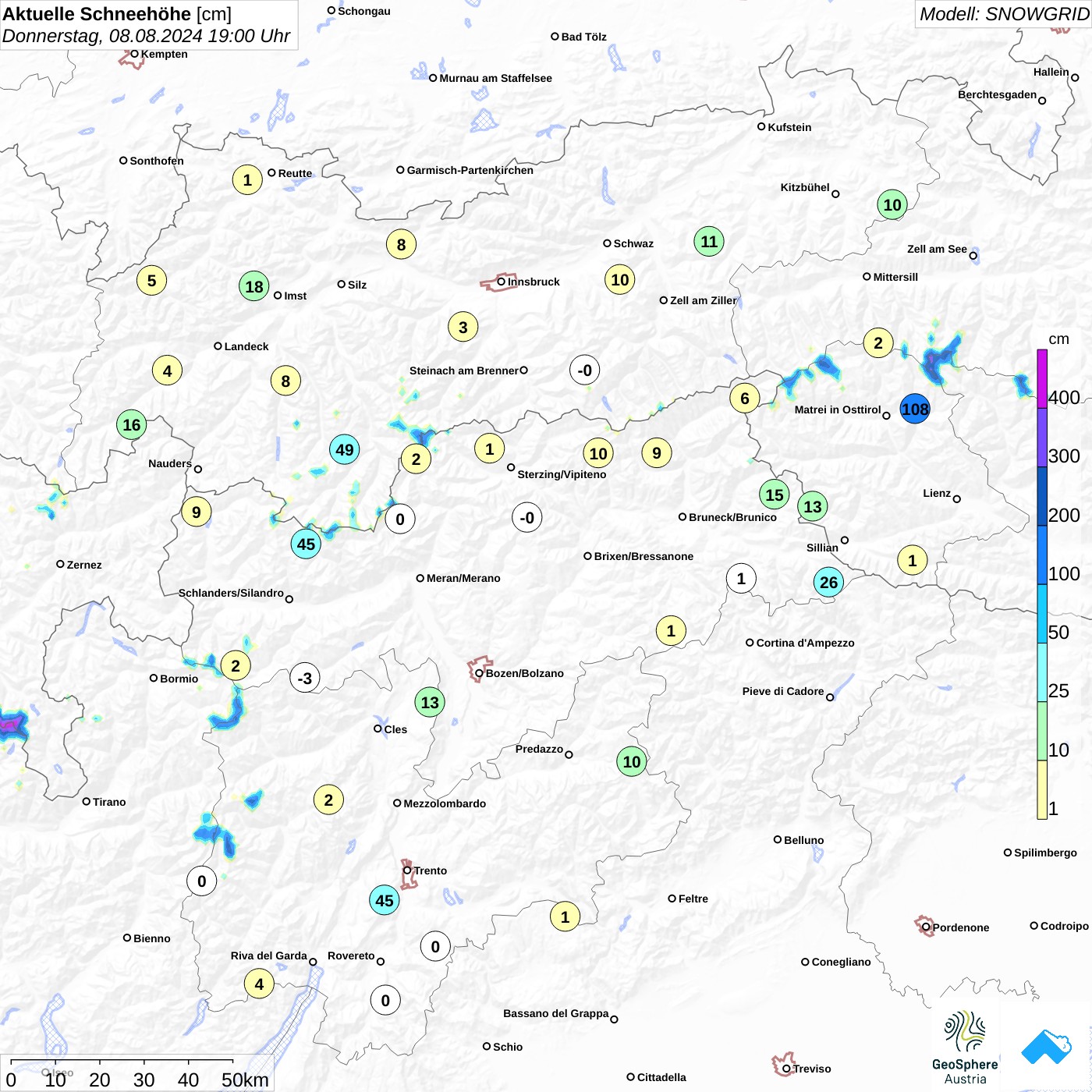Click the Murnau am Staffelsee label
Screen dimensions: 1092x1092
(496, 78)
